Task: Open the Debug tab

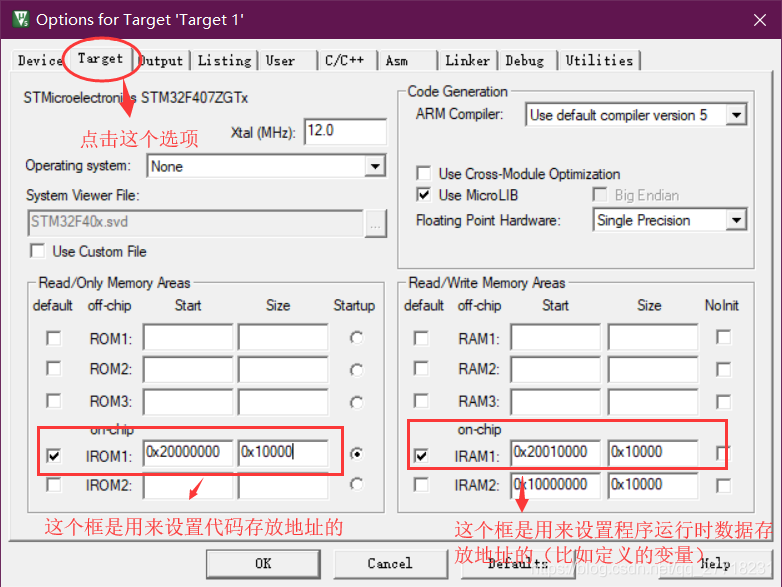Action: tap(527, 61)
